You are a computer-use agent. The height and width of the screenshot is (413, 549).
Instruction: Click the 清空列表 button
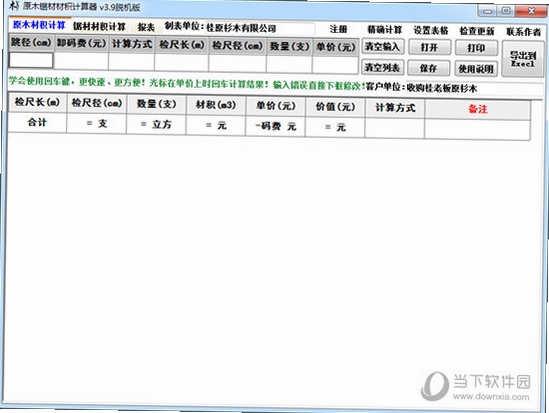(x=382, y=67)
